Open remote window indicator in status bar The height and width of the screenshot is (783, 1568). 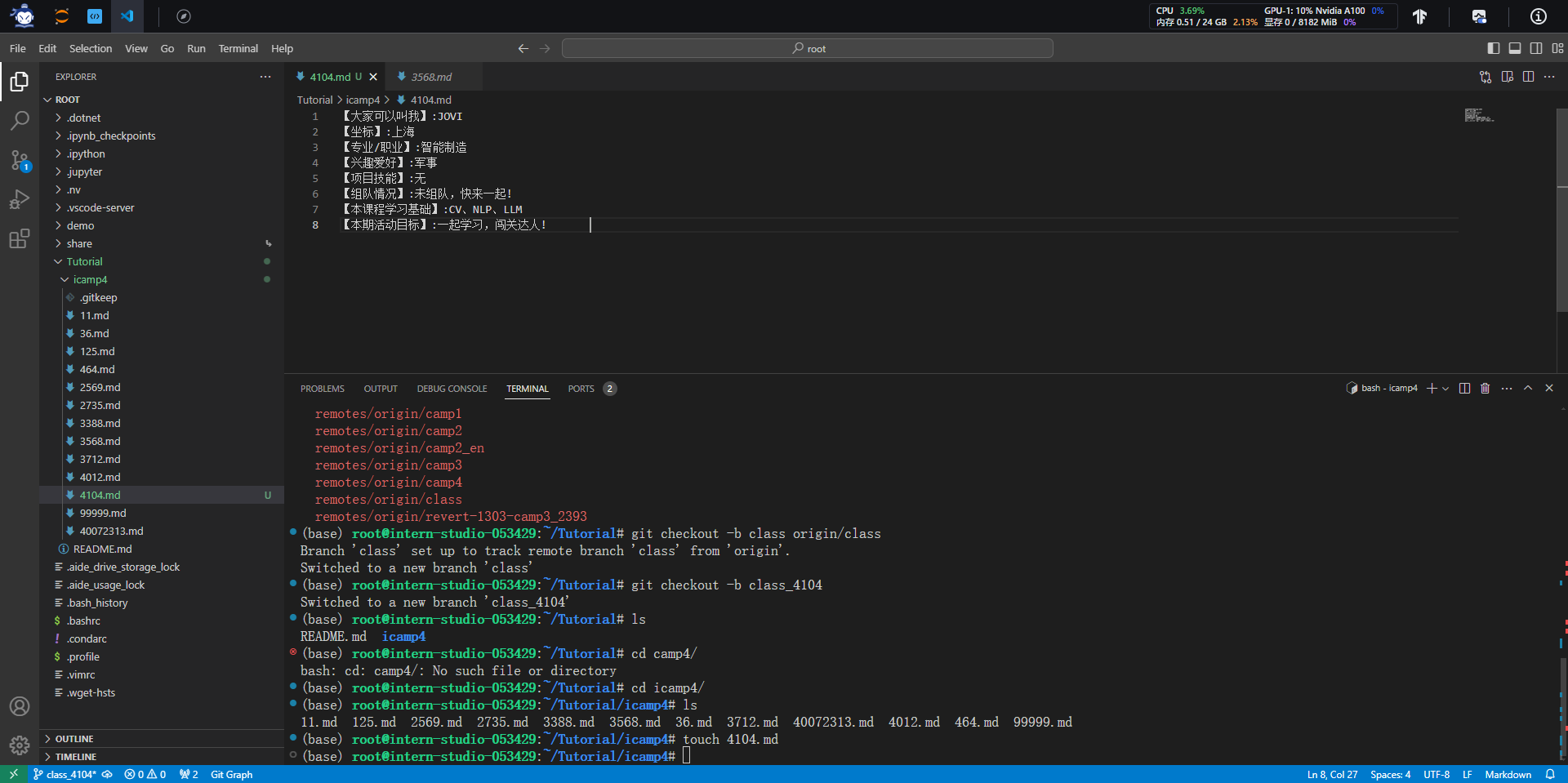click(13, 774)
